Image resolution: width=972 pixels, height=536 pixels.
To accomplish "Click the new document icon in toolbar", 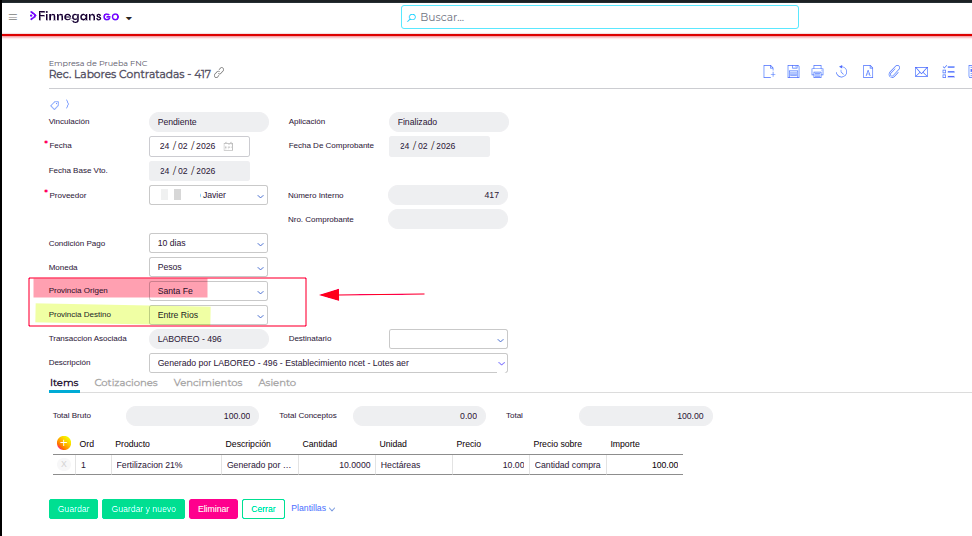I will tap(769, 72).
